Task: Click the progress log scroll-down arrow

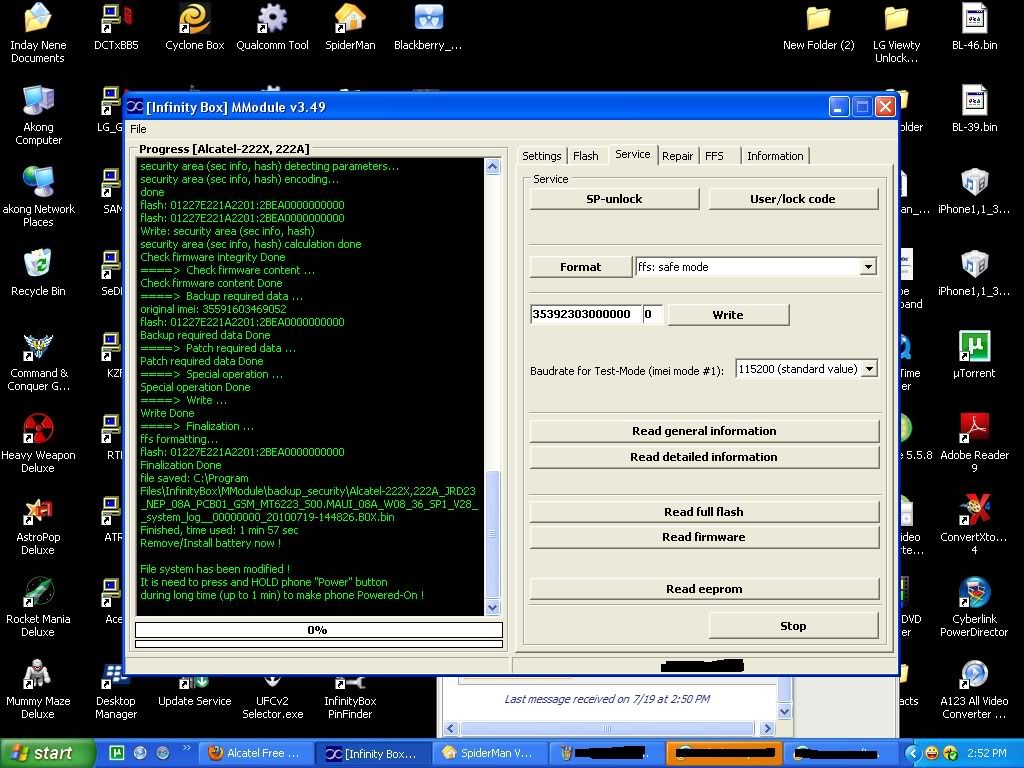Action: (x=492, y=607)
